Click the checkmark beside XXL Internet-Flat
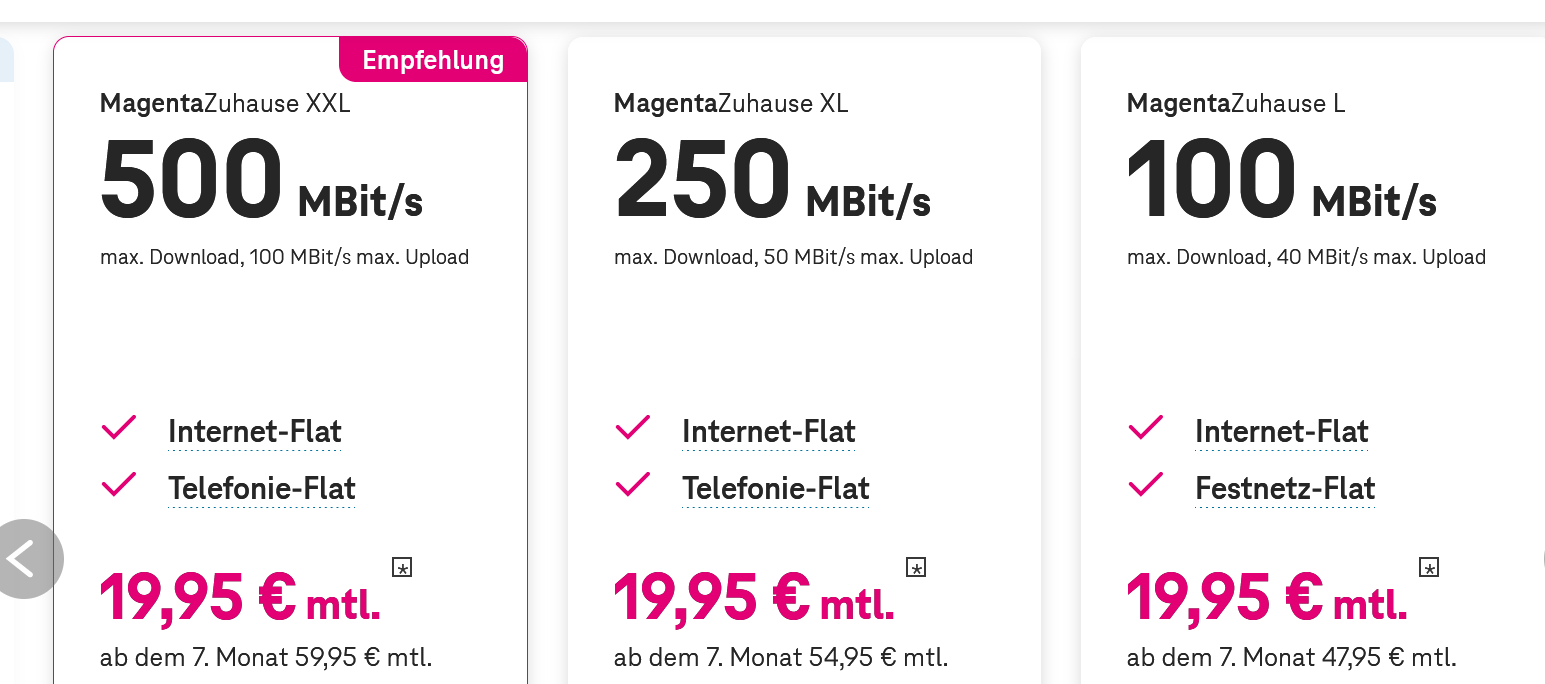Screen dimensions: 1545x684 [119, 429]
